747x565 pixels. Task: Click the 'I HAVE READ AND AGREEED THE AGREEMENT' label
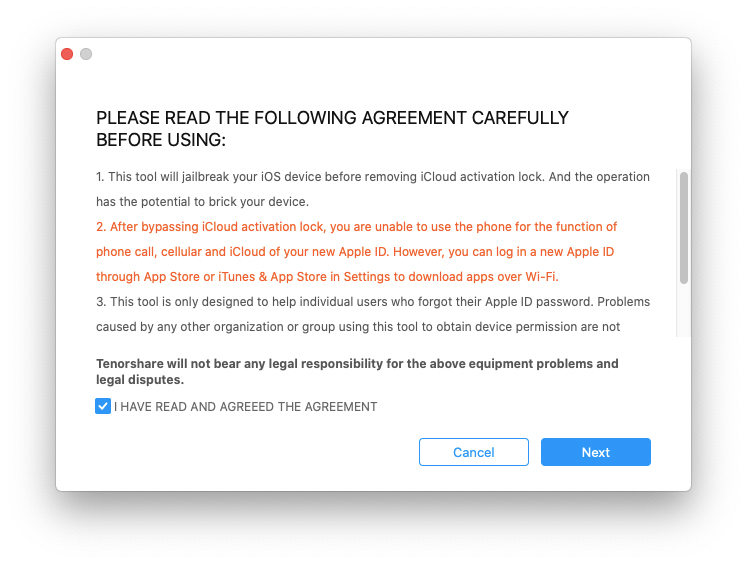point(246,406)
